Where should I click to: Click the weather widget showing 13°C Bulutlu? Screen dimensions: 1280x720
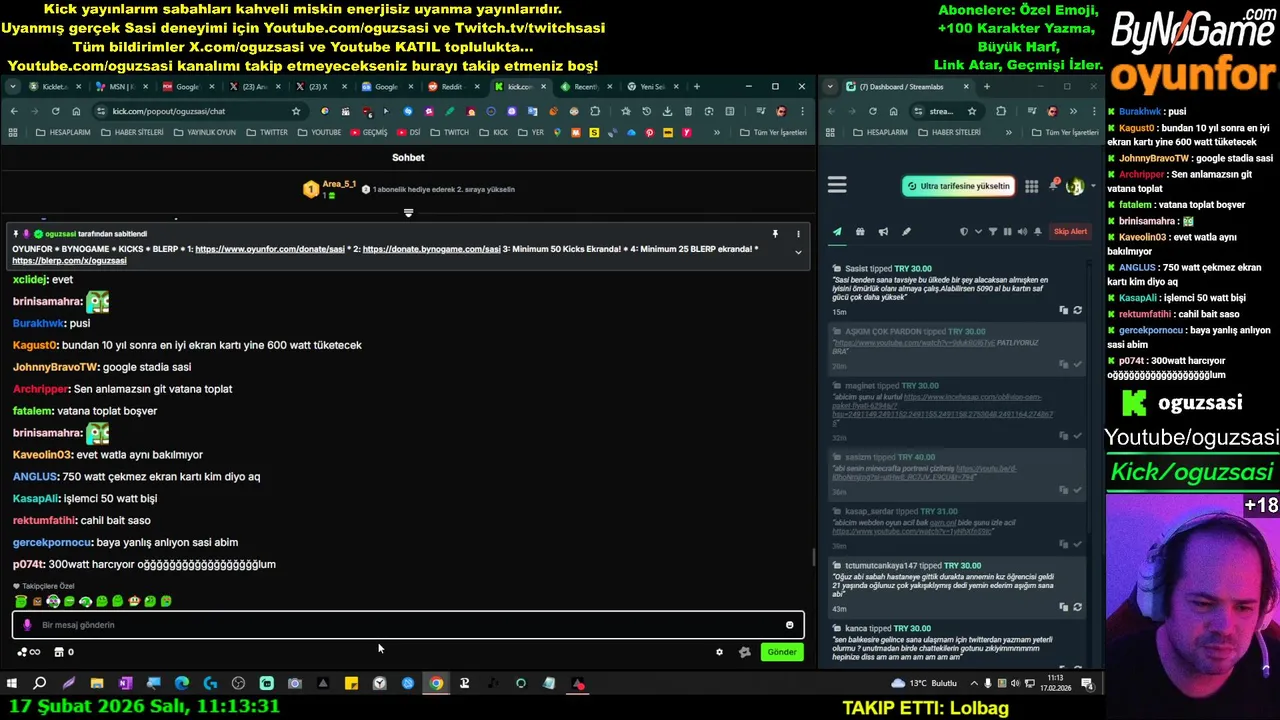pos(923,684)
